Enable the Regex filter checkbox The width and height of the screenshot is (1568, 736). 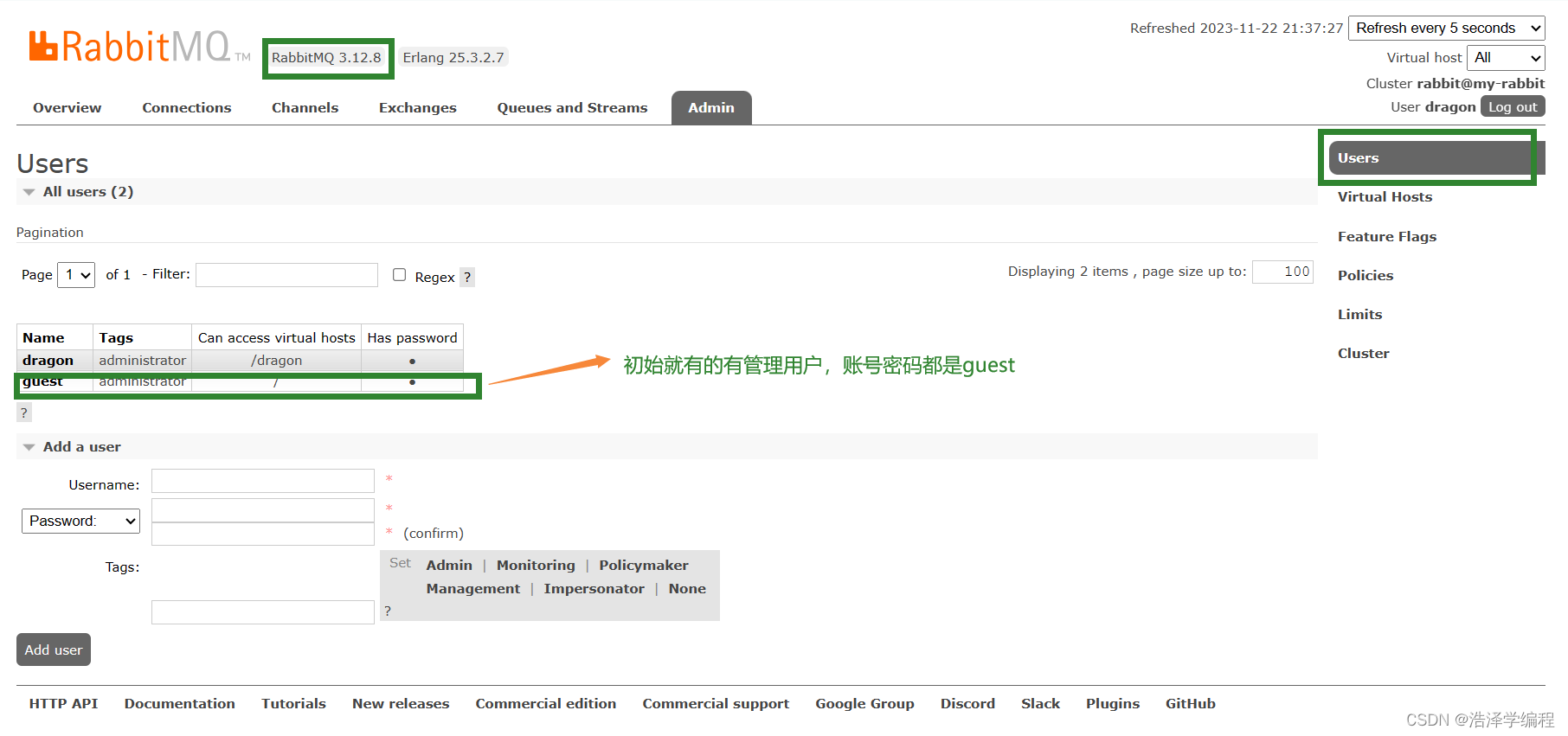tap(399, 274)
